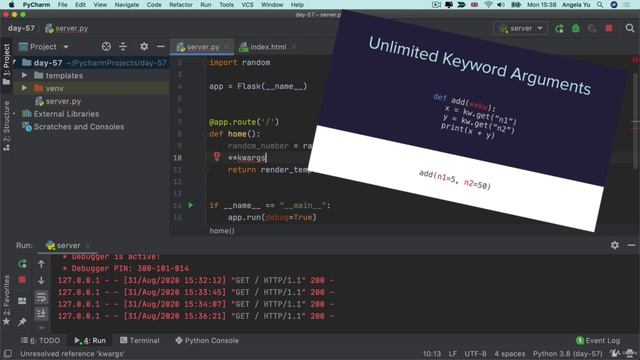
Task: Click the 10:13 cursor position indicator
Action: pos(431,354)
